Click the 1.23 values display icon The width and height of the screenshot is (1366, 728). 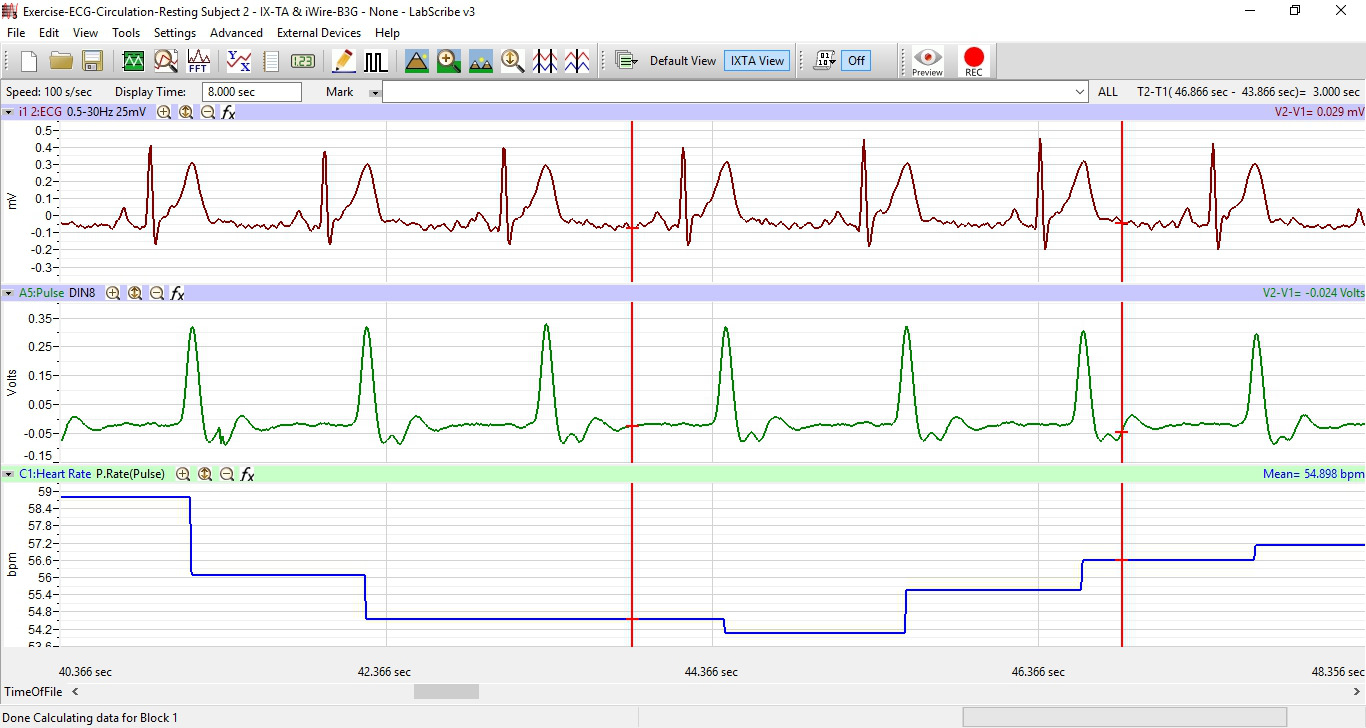(304, 61)
